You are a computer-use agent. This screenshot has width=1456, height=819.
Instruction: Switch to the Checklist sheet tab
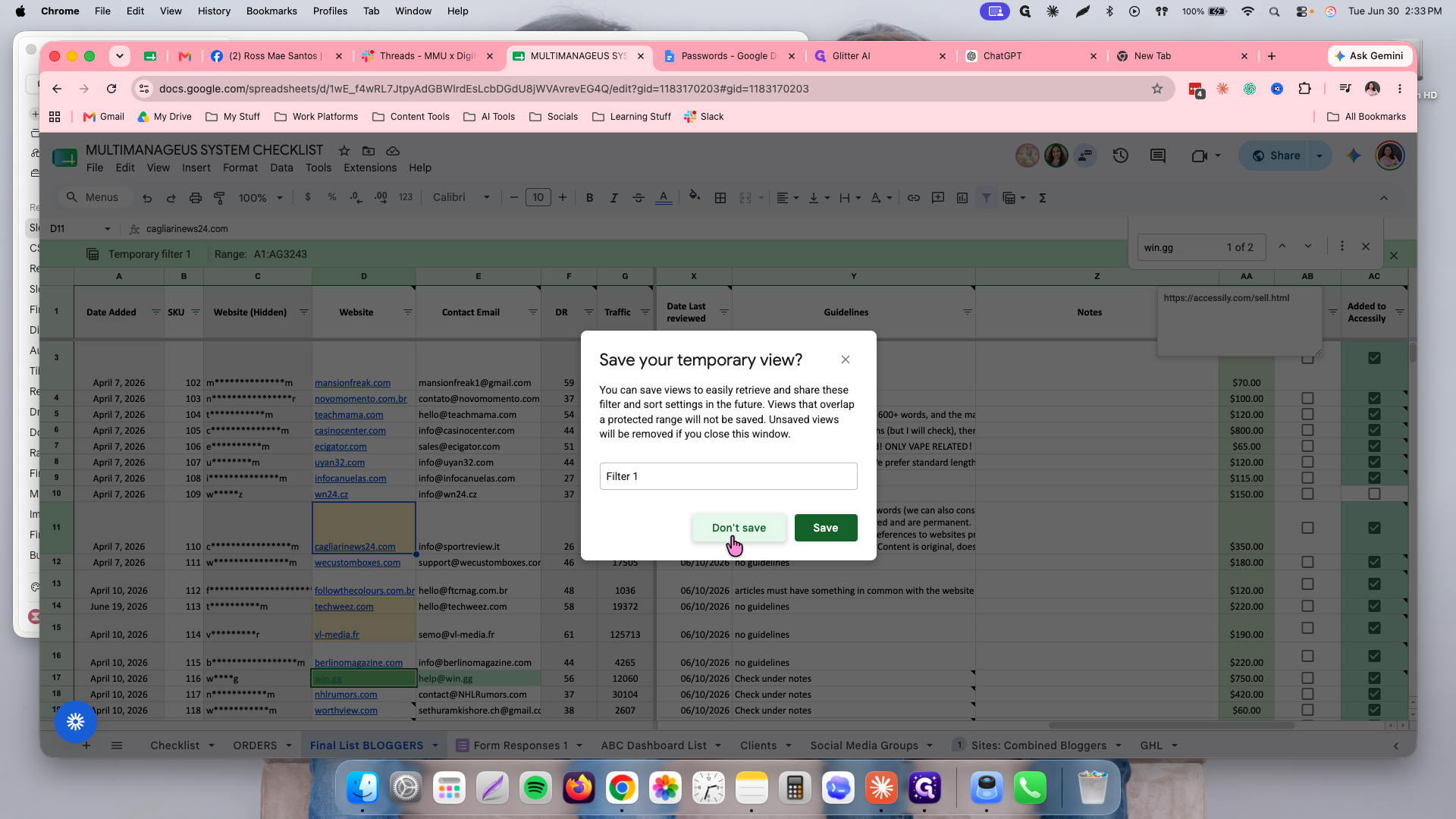click(x=174, y=745)
